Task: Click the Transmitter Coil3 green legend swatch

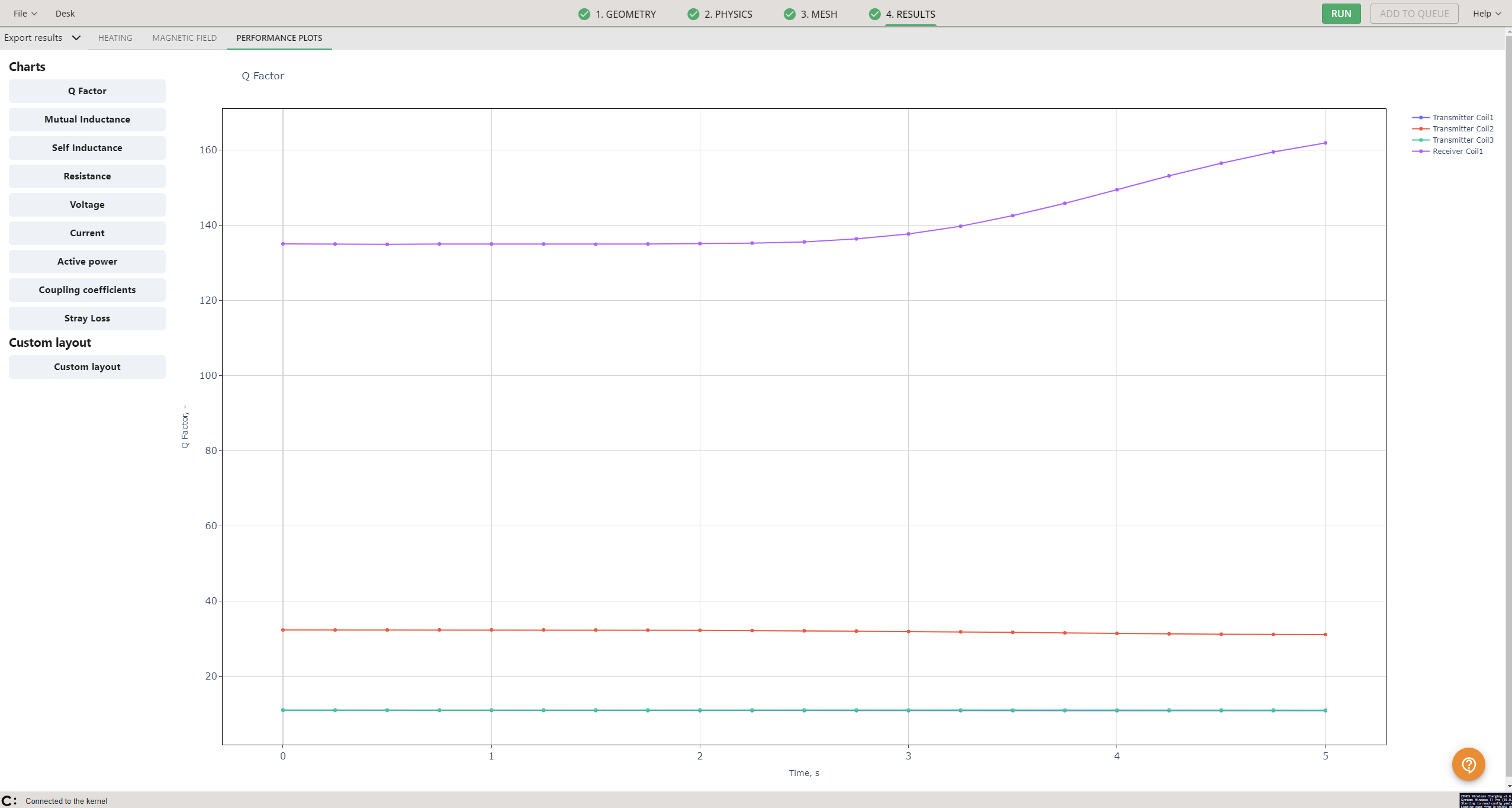Action: pos(1420,140)
